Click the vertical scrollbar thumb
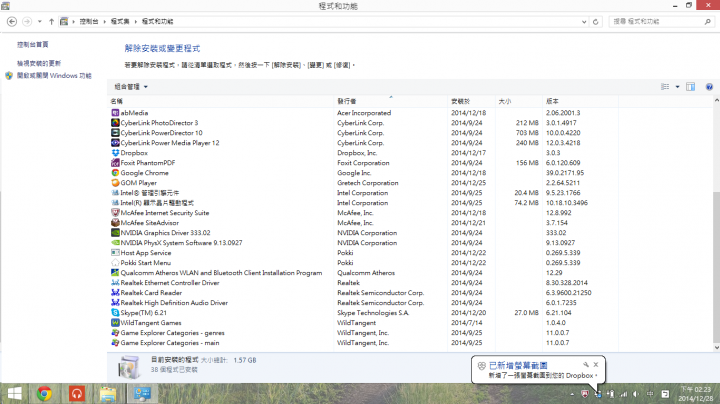 point(716,268)
